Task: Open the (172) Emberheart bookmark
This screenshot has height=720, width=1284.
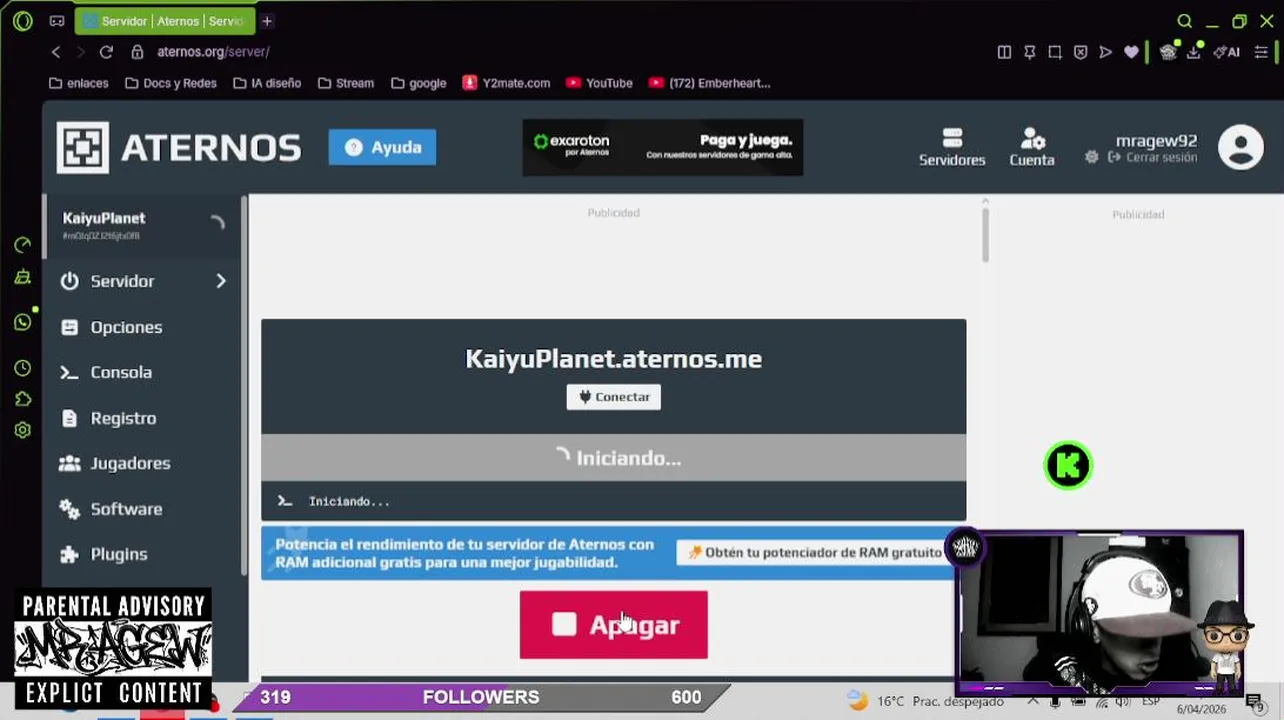Action: tap(709, 83)
